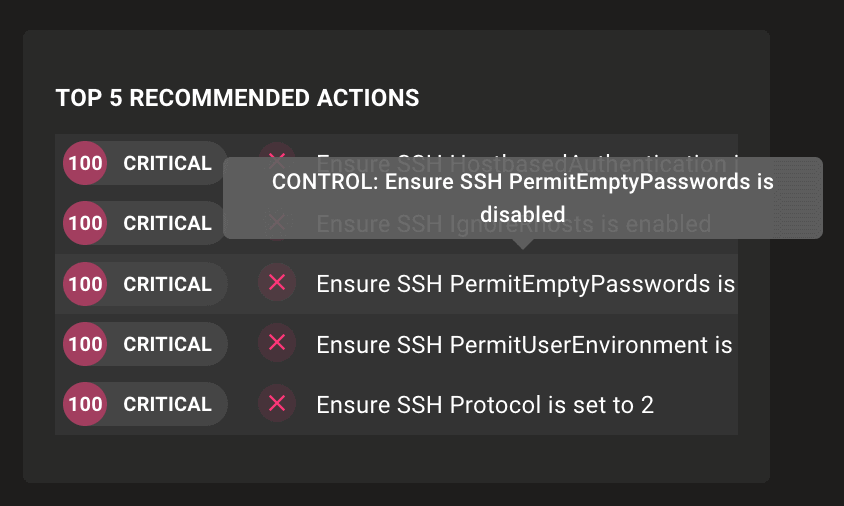The height and width of the screenshot is (506, 844).
Task: Click the CONTROL tooltip for PermitEmptyPasswords
Action: point(522,197)
